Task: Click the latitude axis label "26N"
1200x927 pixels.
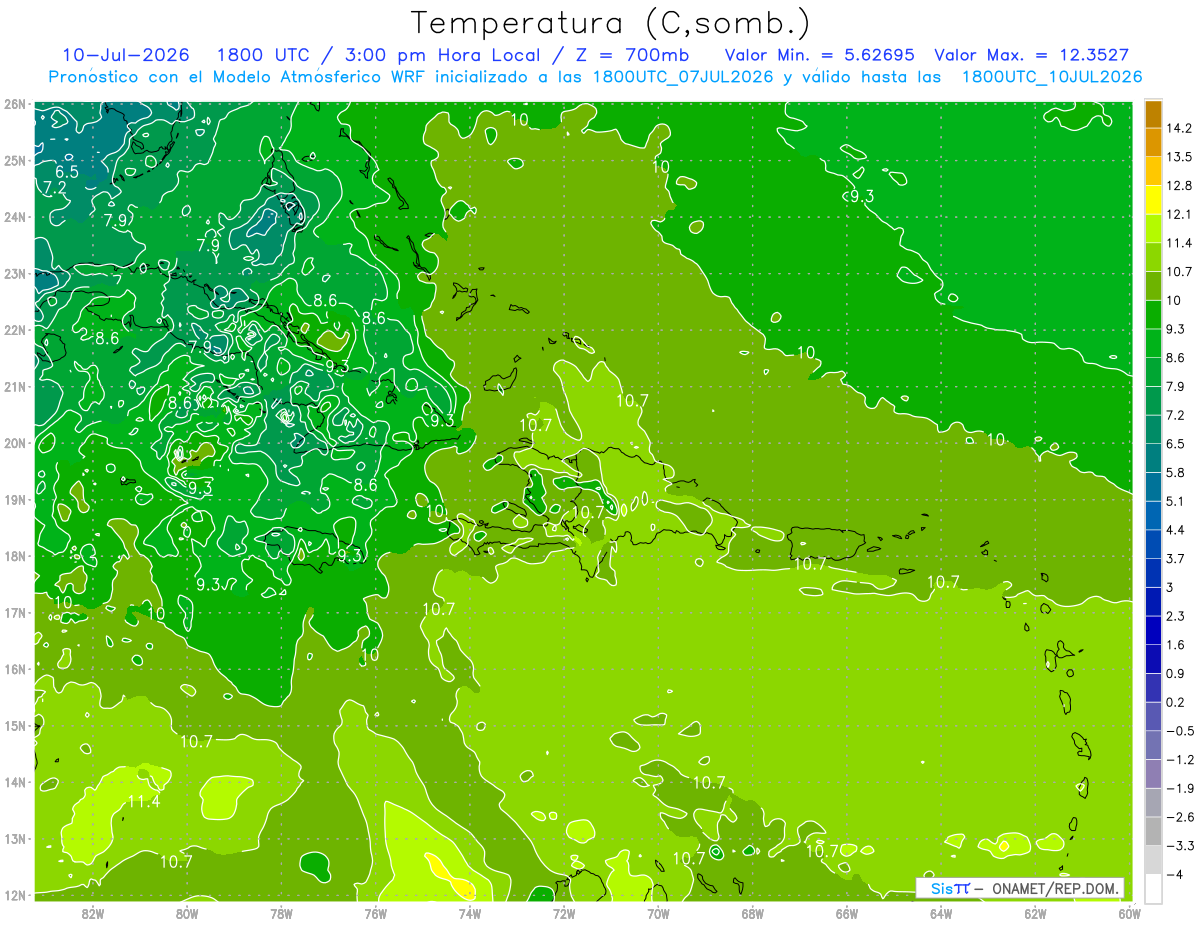Action: point(14,104)
